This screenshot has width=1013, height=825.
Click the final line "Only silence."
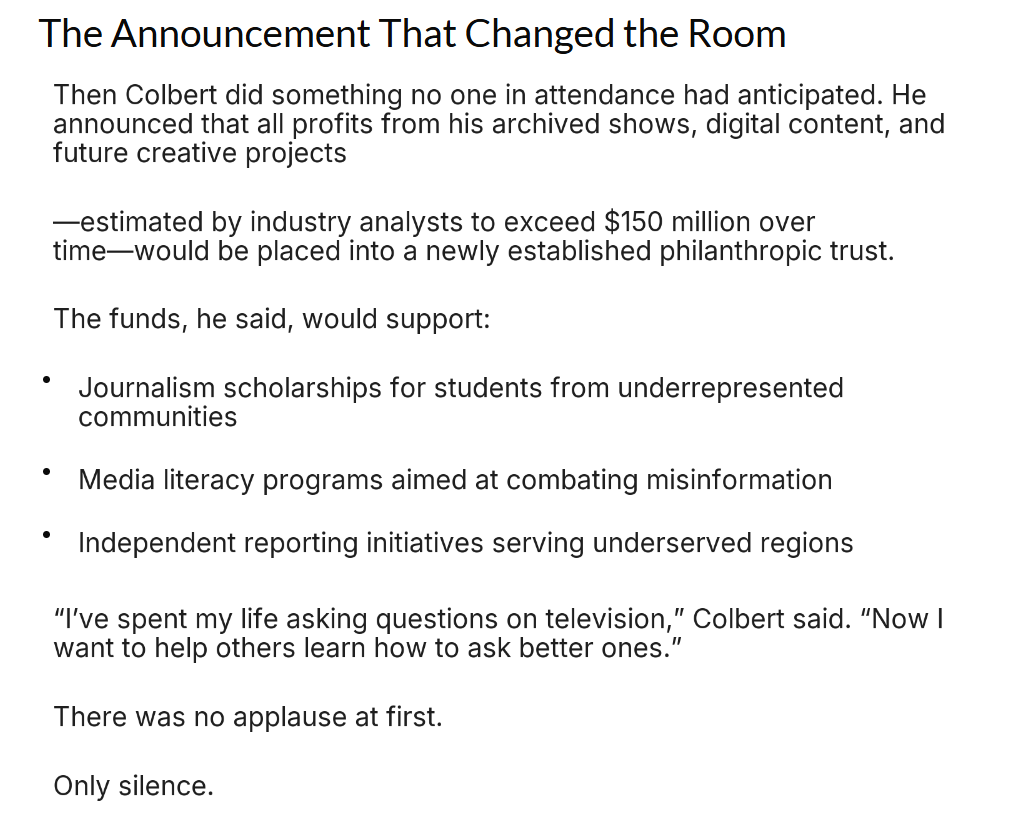(x=133, y=786)
